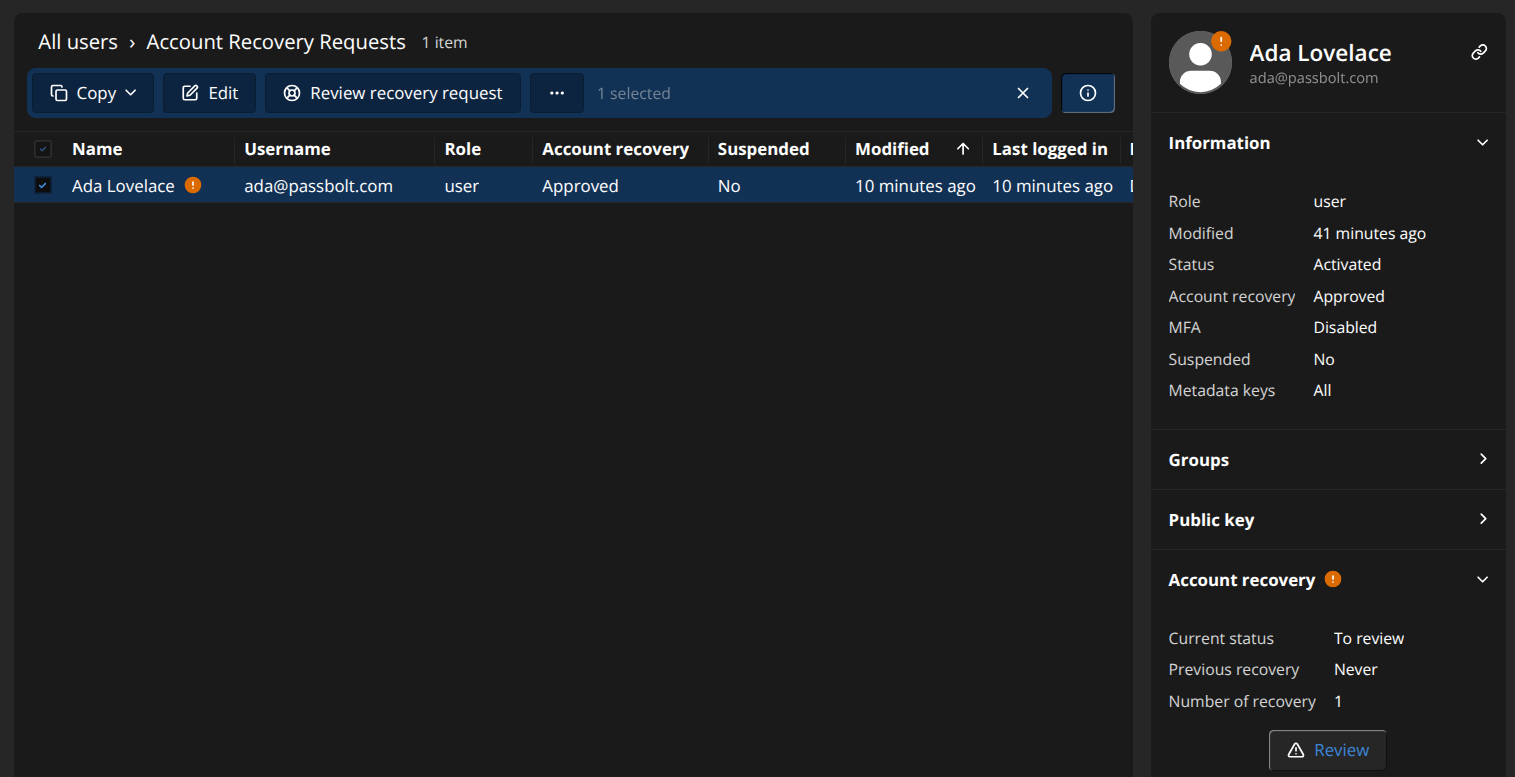The width and height of the screenshot is (1515, 777).
Task: Toggle the information sidebar panel
Action: pos(1088,92)
